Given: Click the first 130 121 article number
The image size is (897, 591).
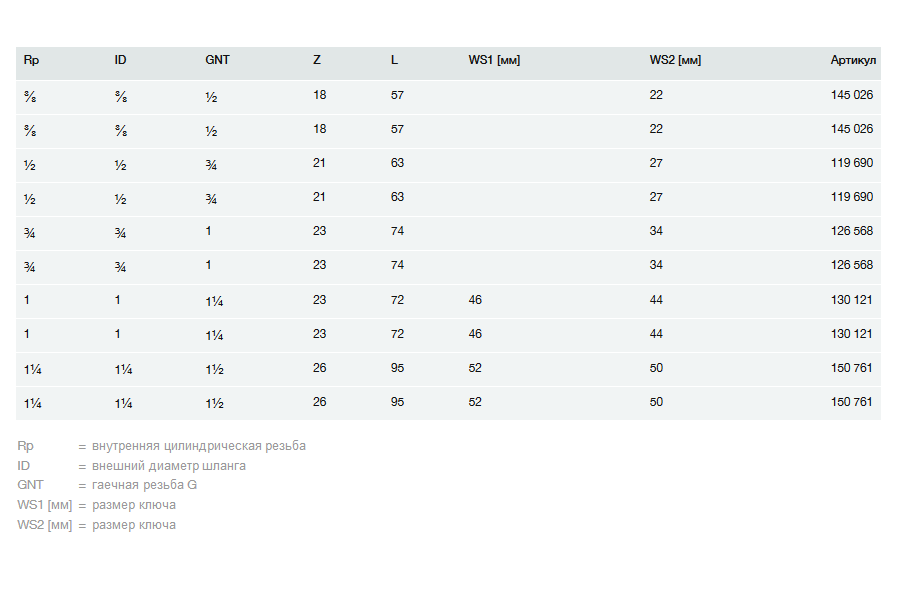Looking at the screenshot, I should pos(851,300).
